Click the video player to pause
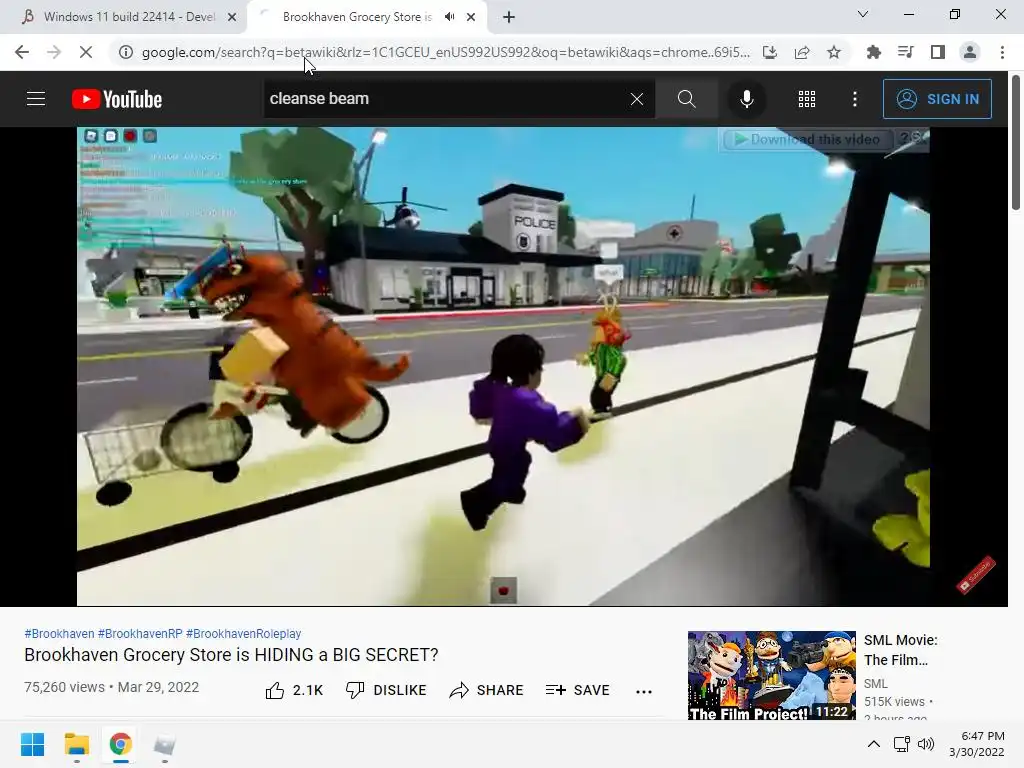The height and width of the screenshot is (768, 1024). 503,366
